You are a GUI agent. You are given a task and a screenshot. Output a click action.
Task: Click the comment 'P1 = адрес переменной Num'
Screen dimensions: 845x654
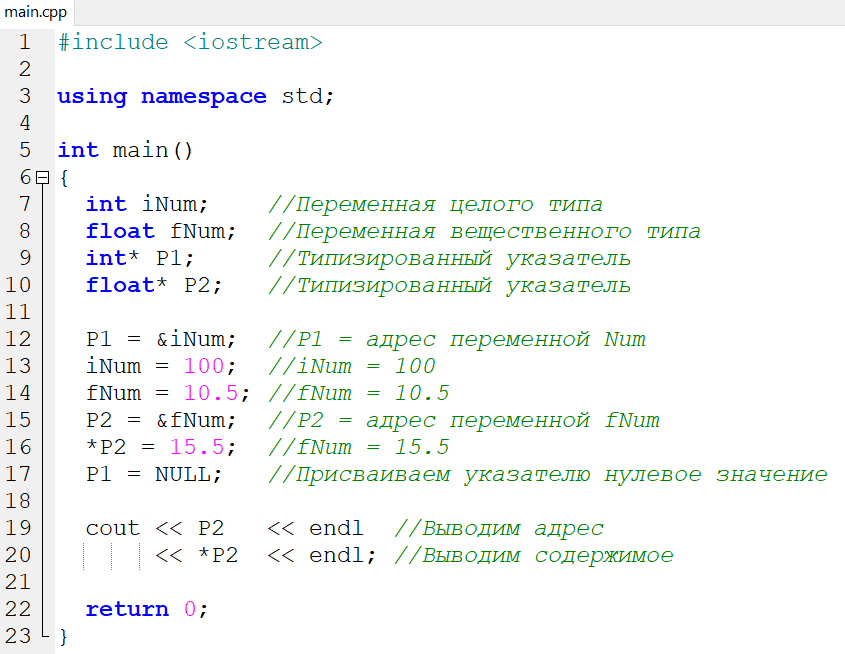coord(457,339)
